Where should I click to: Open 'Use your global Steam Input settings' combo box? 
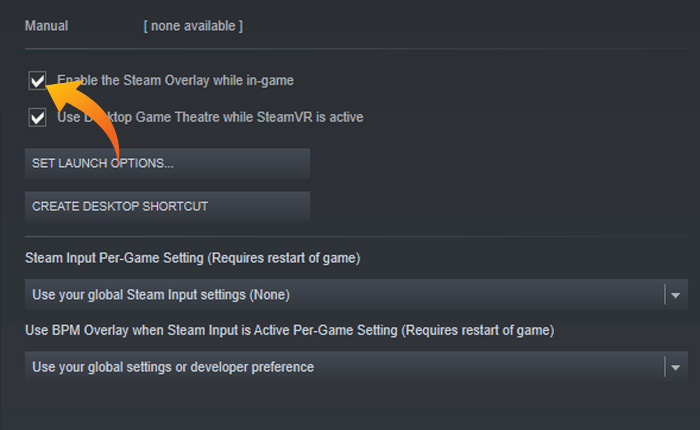pos(340,295)
